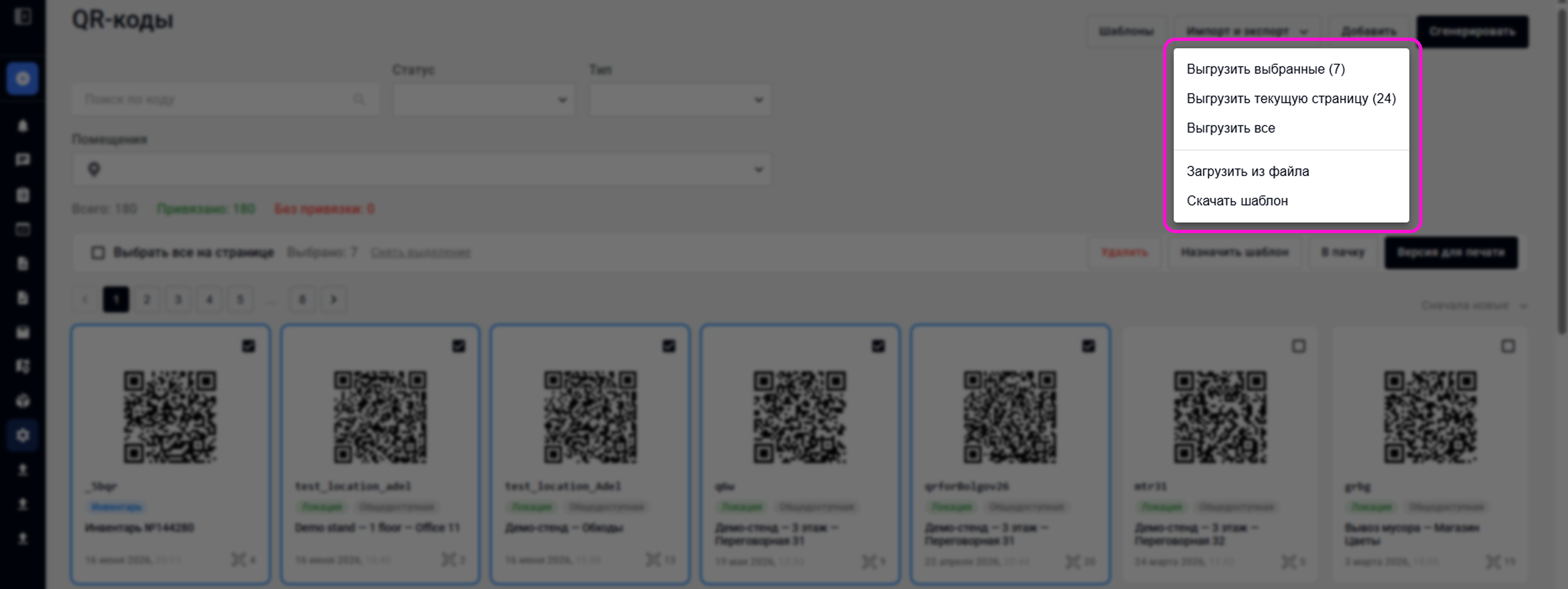
Task: Toggle 'Выбрать все на странице' checkbox
Action: point(98,252)
